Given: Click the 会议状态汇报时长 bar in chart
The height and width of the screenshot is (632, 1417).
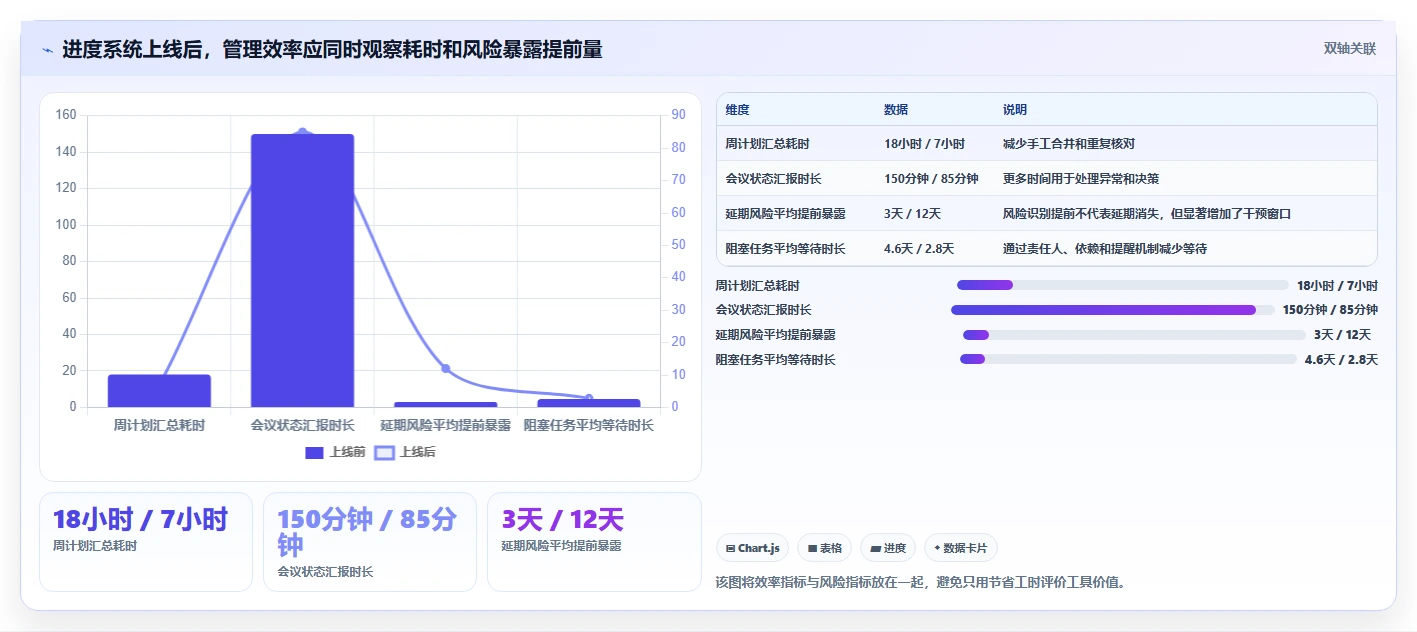Looking at the screenshot, I should 302,270.
